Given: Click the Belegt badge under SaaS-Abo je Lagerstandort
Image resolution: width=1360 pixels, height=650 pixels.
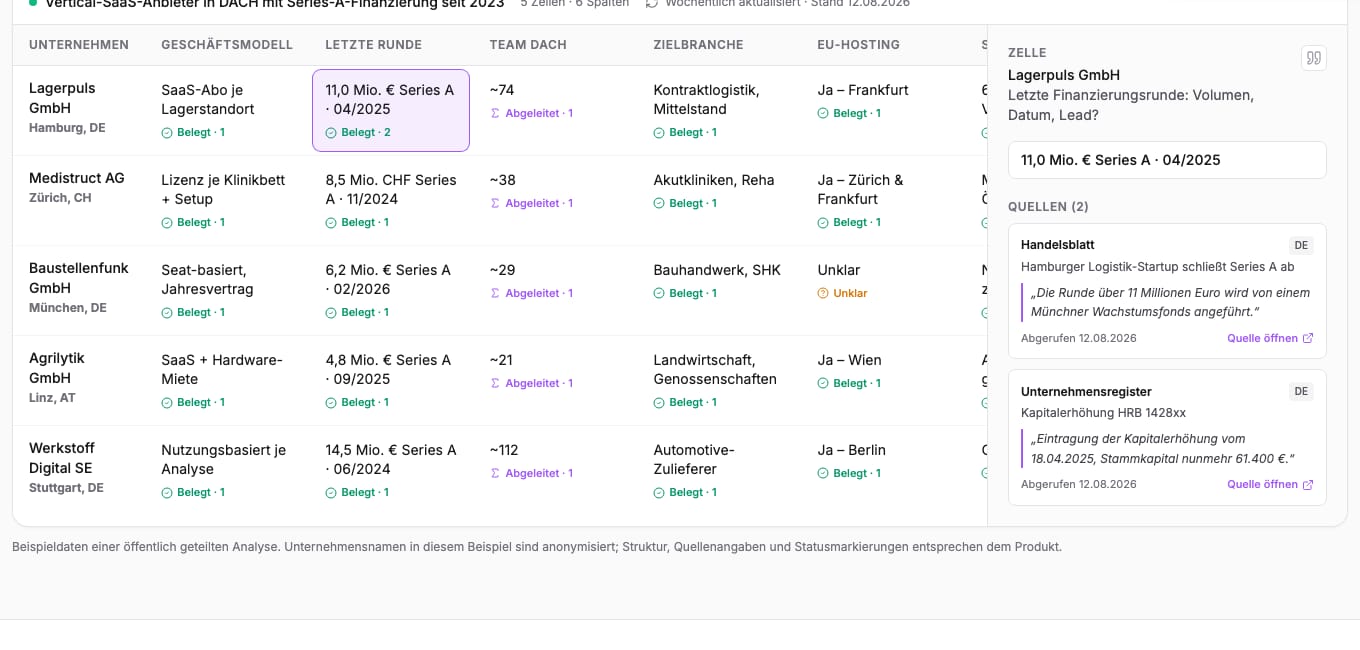Looking at the screenshot, I should 193,132.
